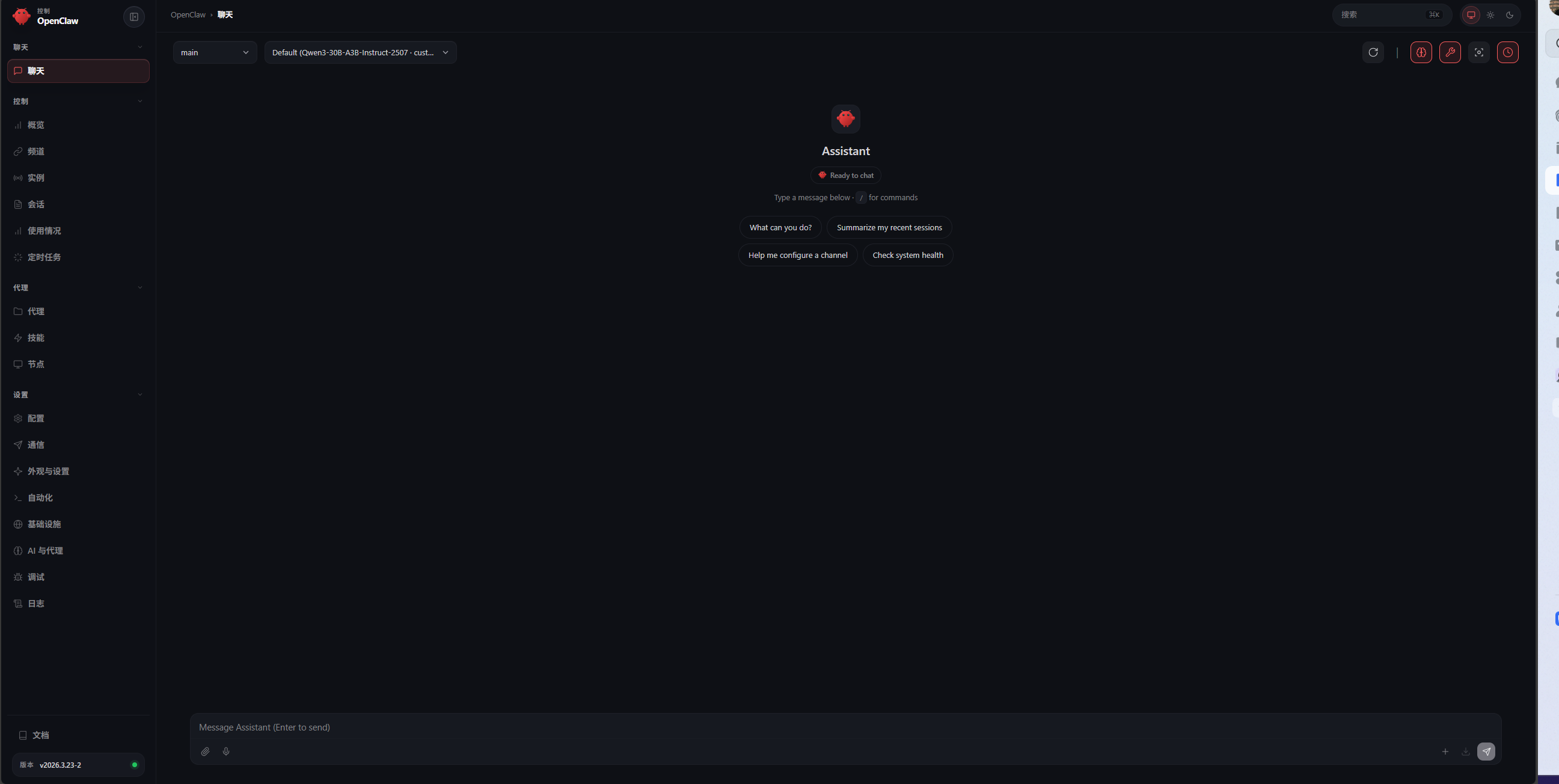
Task: Collapse the 代理 sidebar section
Action: pyautogui.click(x=140, y=287)
